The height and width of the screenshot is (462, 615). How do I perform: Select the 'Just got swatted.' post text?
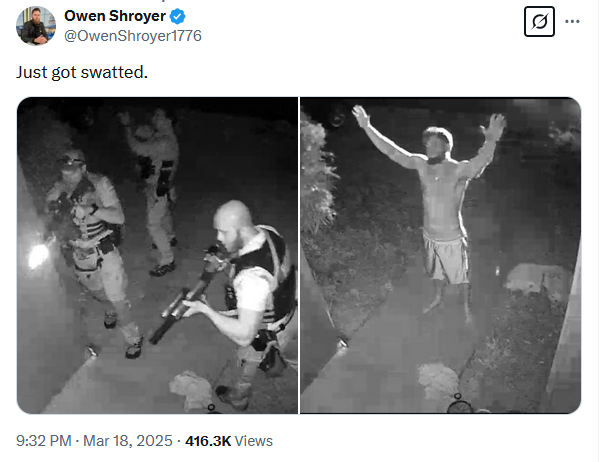point(82,73)
